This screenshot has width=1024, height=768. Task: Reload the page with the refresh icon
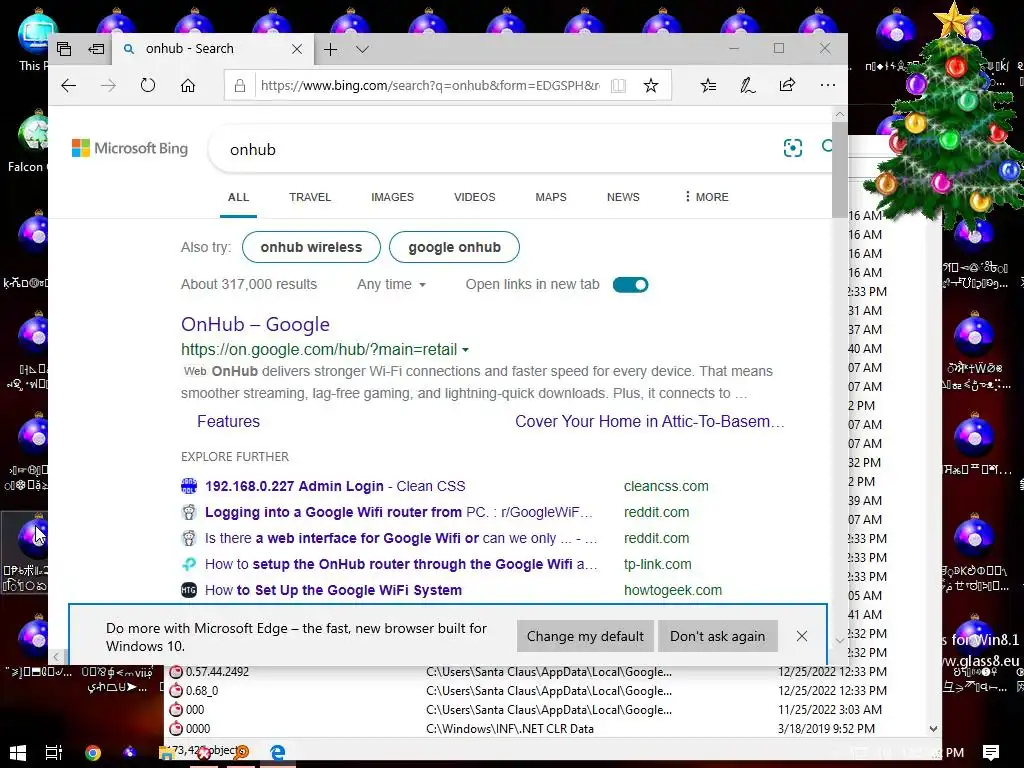pyautogui.click(x=148, y=86)
